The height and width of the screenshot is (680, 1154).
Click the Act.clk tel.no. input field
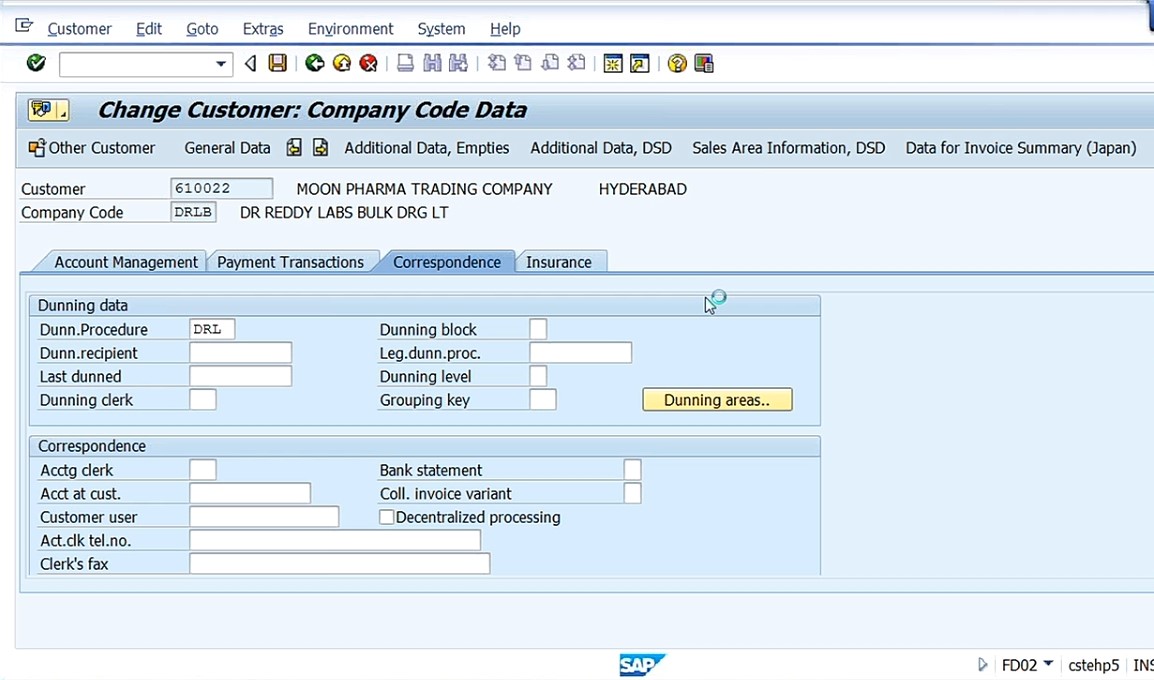tap(335, 540)
